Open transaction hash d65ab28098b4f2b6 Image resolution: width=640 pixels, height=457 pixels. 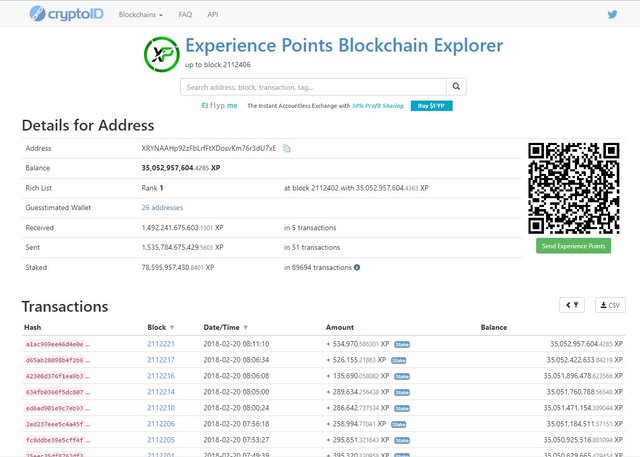coord(55,360)
